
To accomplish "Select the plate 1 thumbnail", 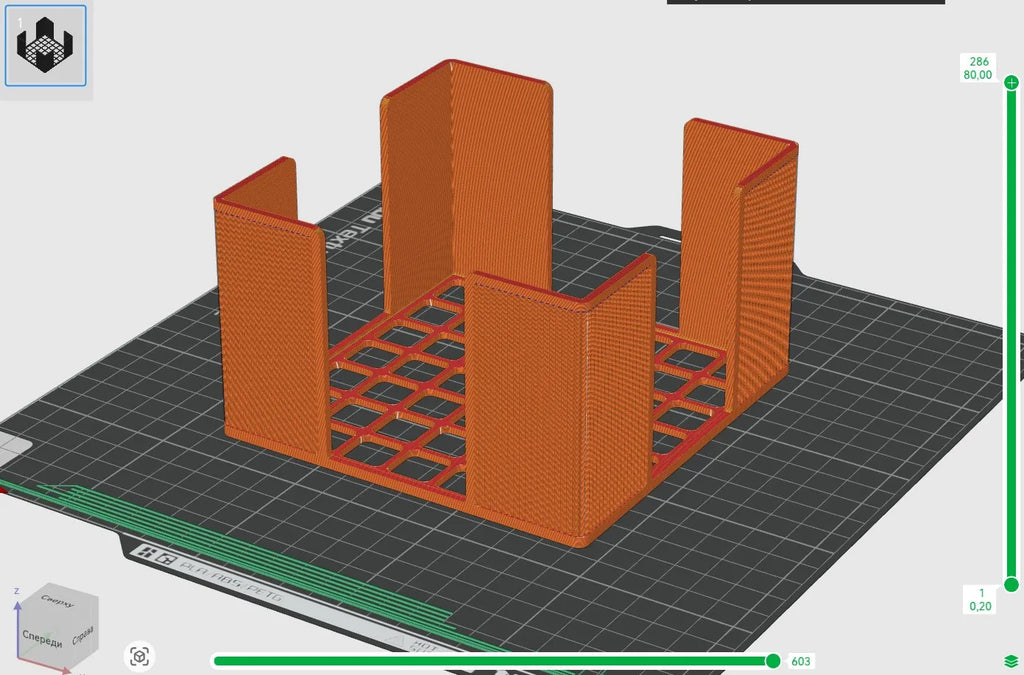I will (x=46, y=46).
